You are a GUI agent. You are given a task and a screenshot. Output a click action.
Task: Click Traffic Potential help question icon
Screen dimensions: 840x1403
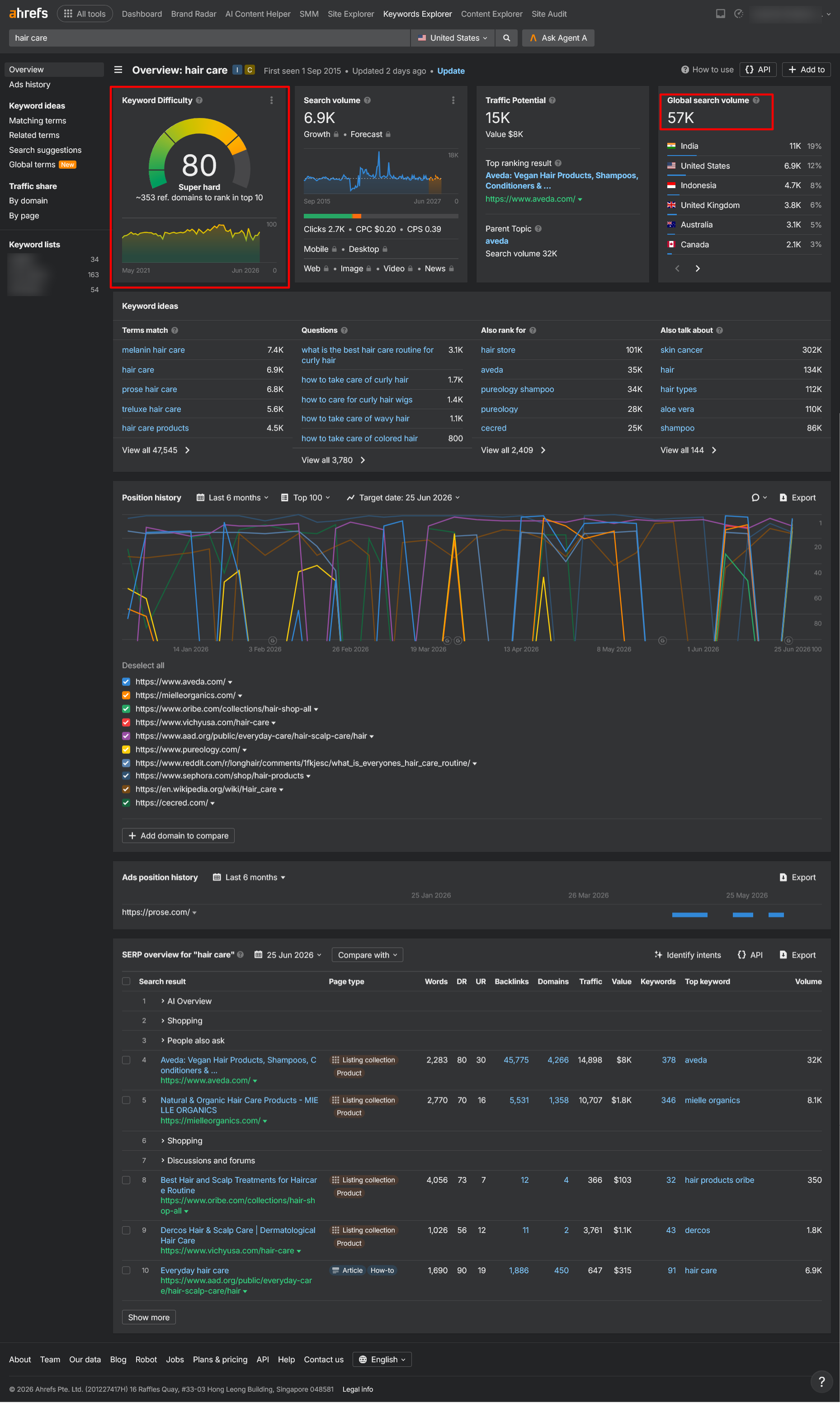coord(552,100)
